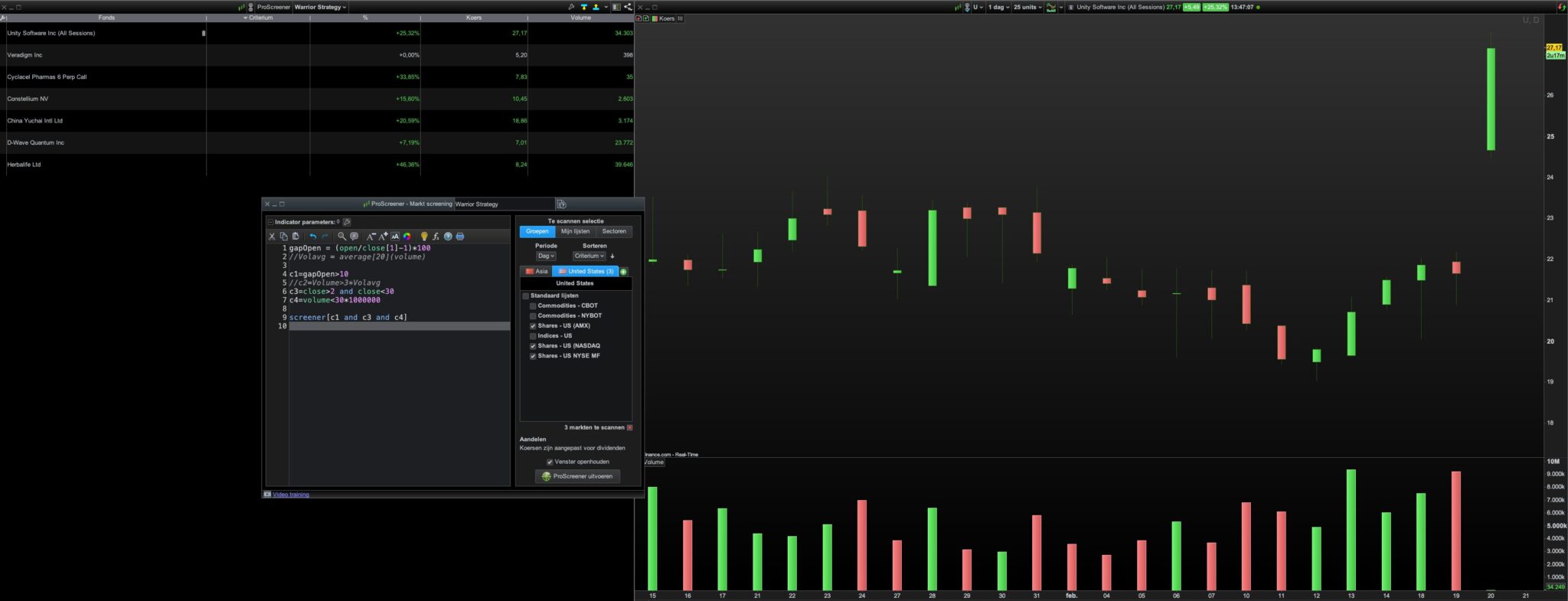Click the columns layout icon in the results toolbar

[616, 7]
